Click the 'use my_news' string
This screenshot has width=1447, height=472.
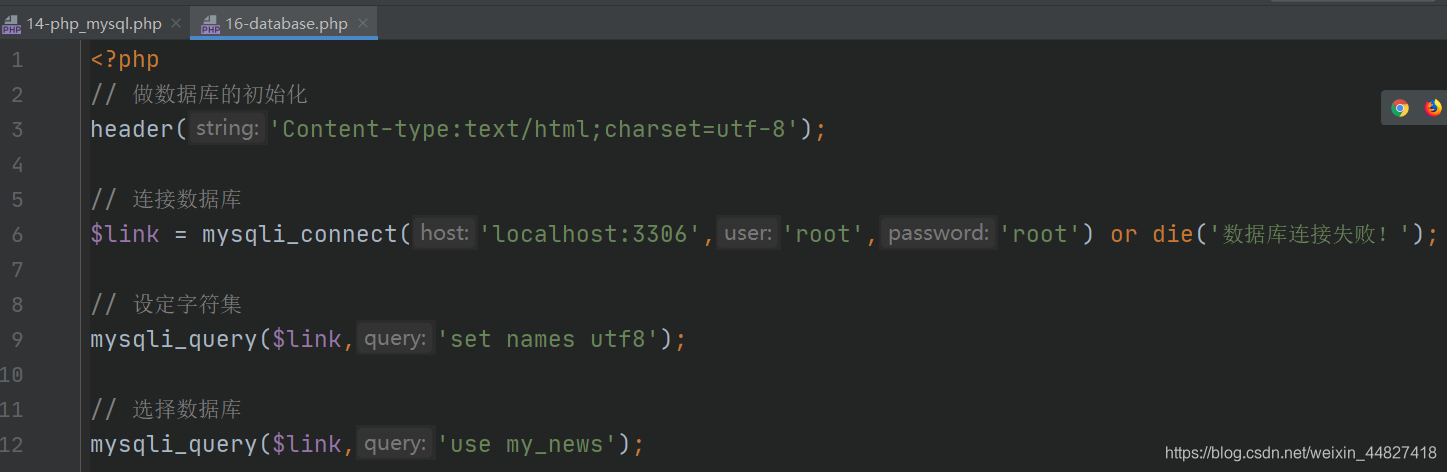click(528, 445)
